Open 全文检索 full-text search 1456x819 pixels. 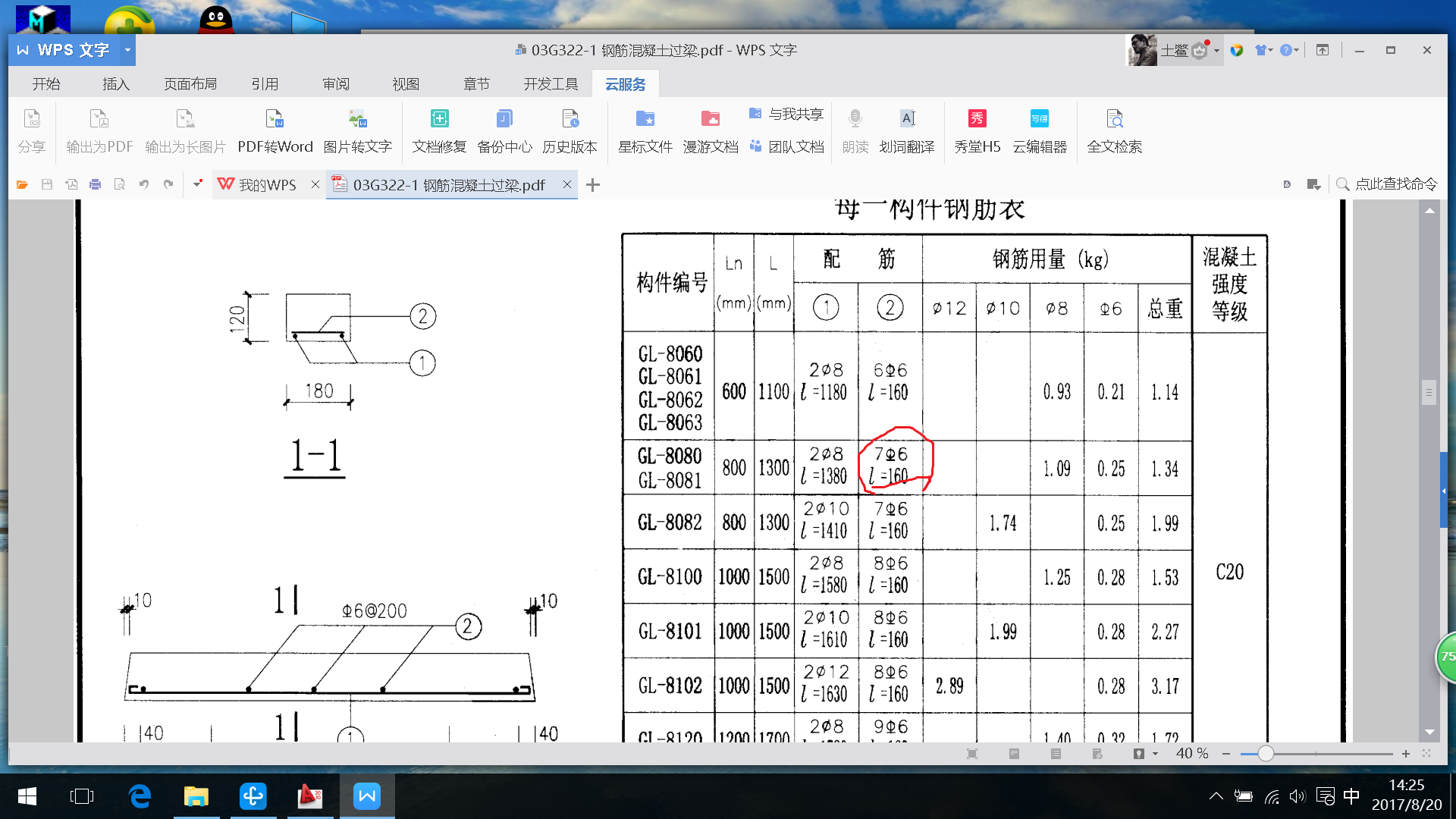pos(1114,130)
